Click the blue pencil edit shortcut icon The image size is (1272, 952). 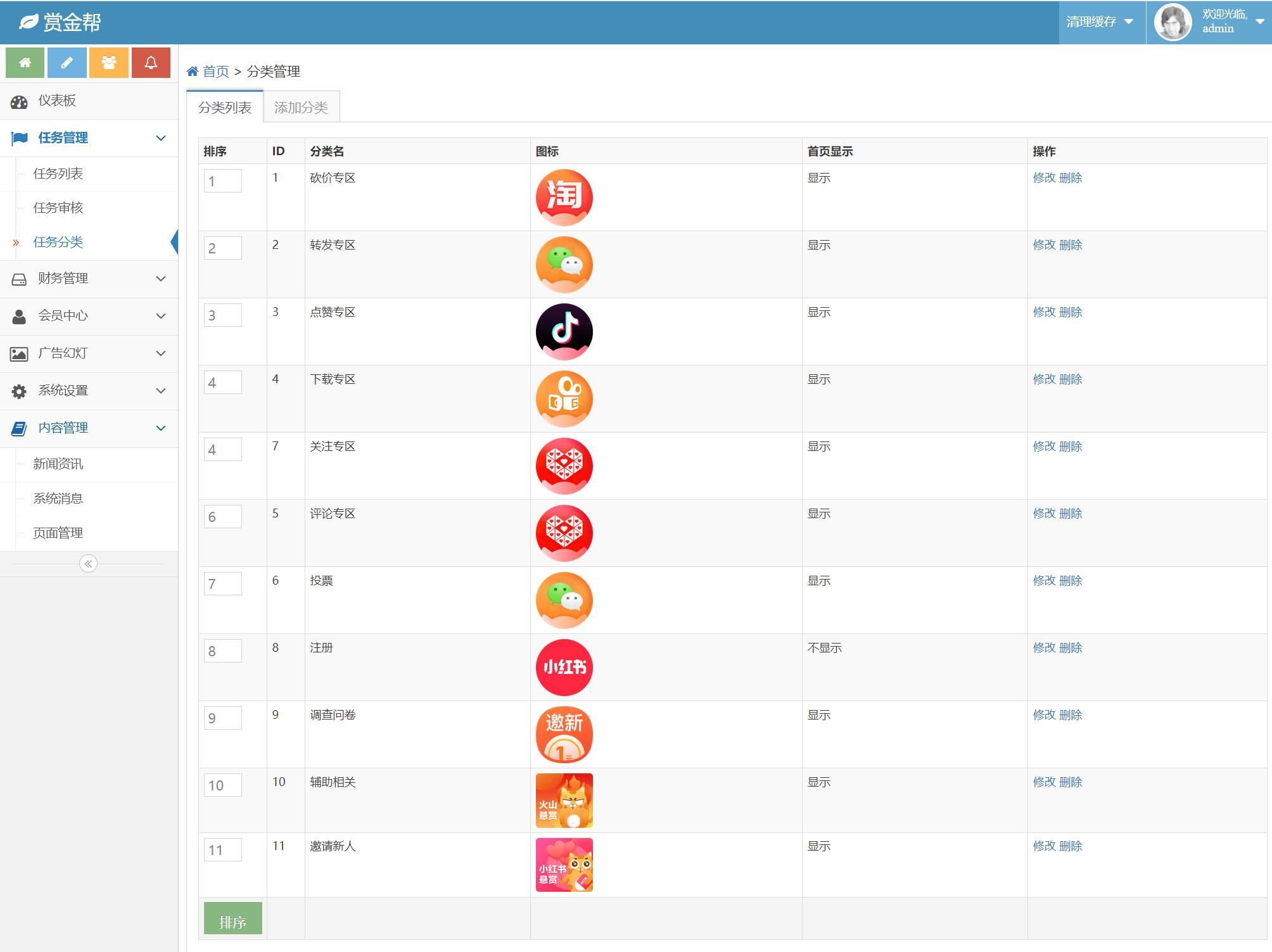click(67, 63)
